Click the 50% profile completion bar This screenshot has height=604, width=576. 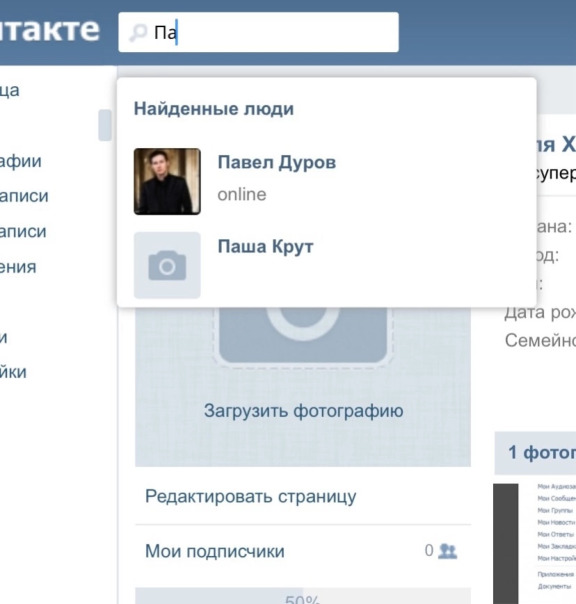[303, 596]
